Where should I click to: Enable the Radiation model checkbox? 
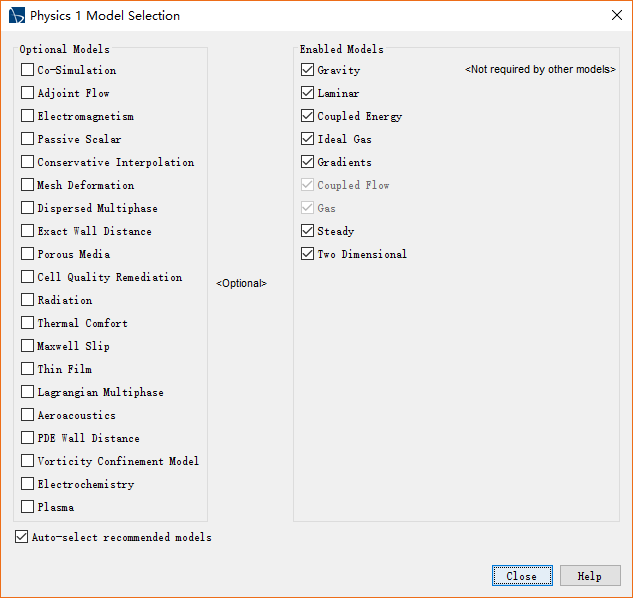(28, 300)
